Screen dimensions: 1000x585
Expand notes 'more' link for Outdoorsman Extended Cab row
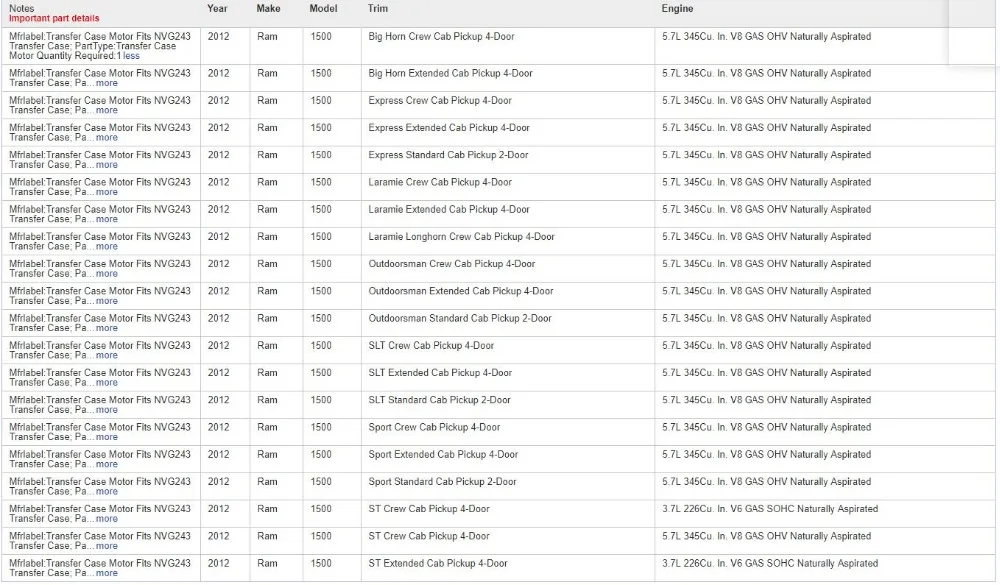[x=107, y=301]
